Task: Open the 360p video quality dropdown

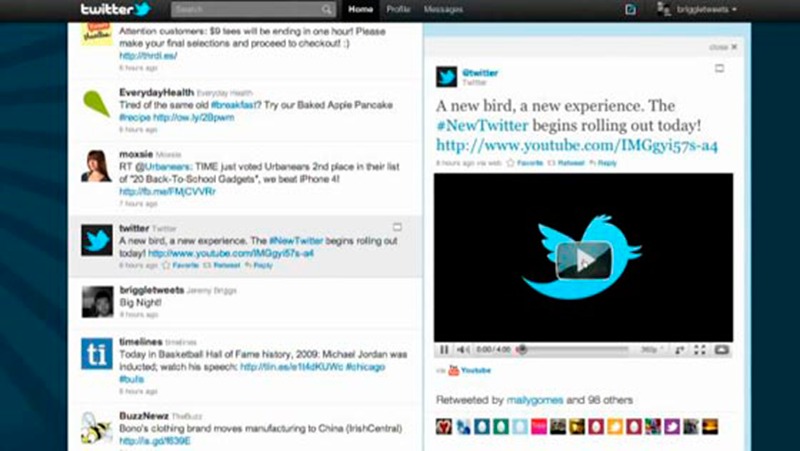Action: tap(652, 350)
